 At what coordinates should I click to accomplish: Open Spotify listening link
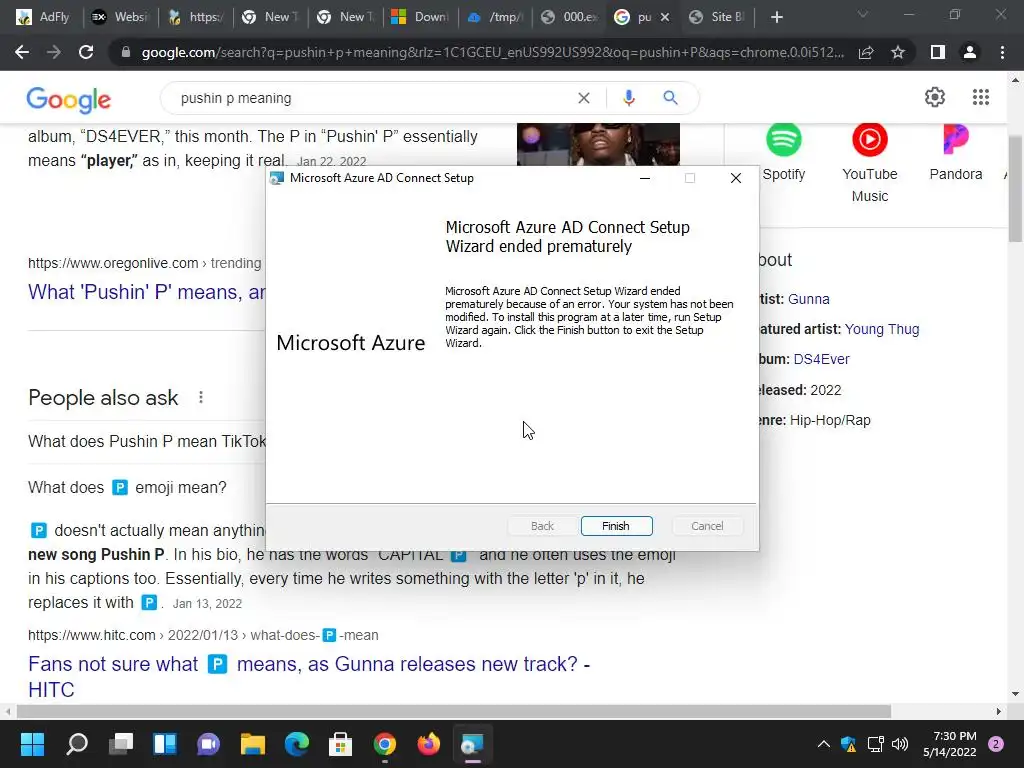tap(784, 153)
